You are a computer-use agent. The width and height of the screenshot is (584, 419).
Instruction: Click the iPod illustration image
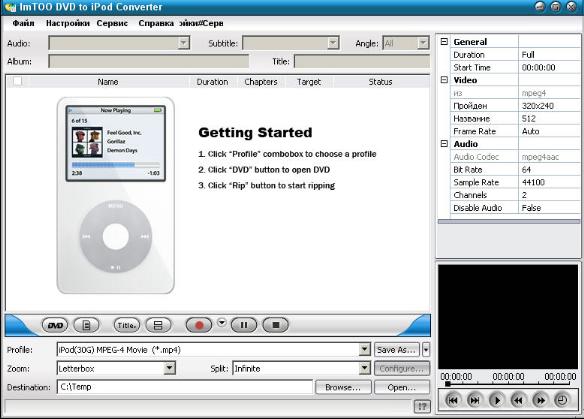[x=115, y=196]
